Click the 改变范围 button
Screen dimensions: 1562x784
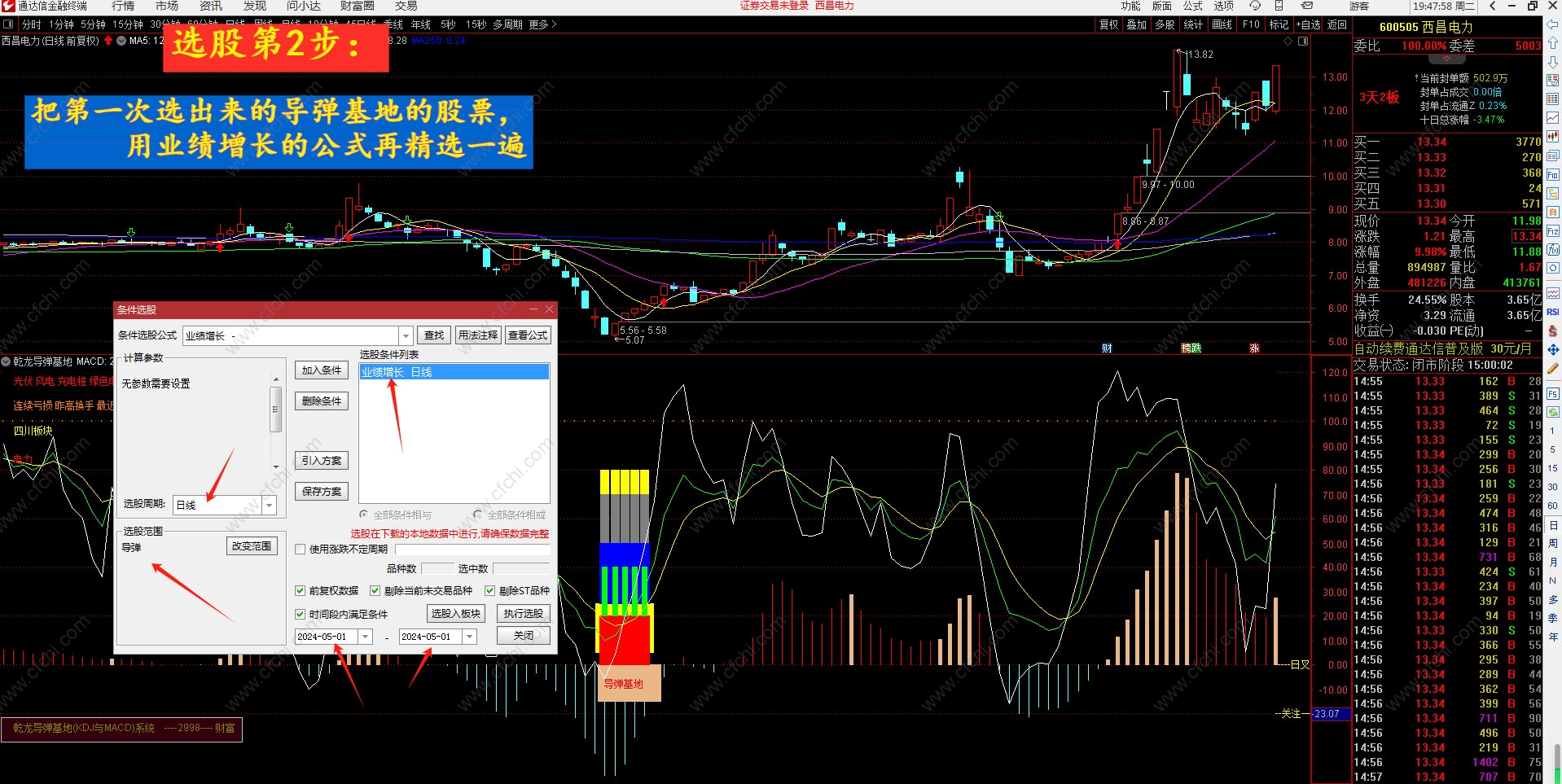(252, 545)
